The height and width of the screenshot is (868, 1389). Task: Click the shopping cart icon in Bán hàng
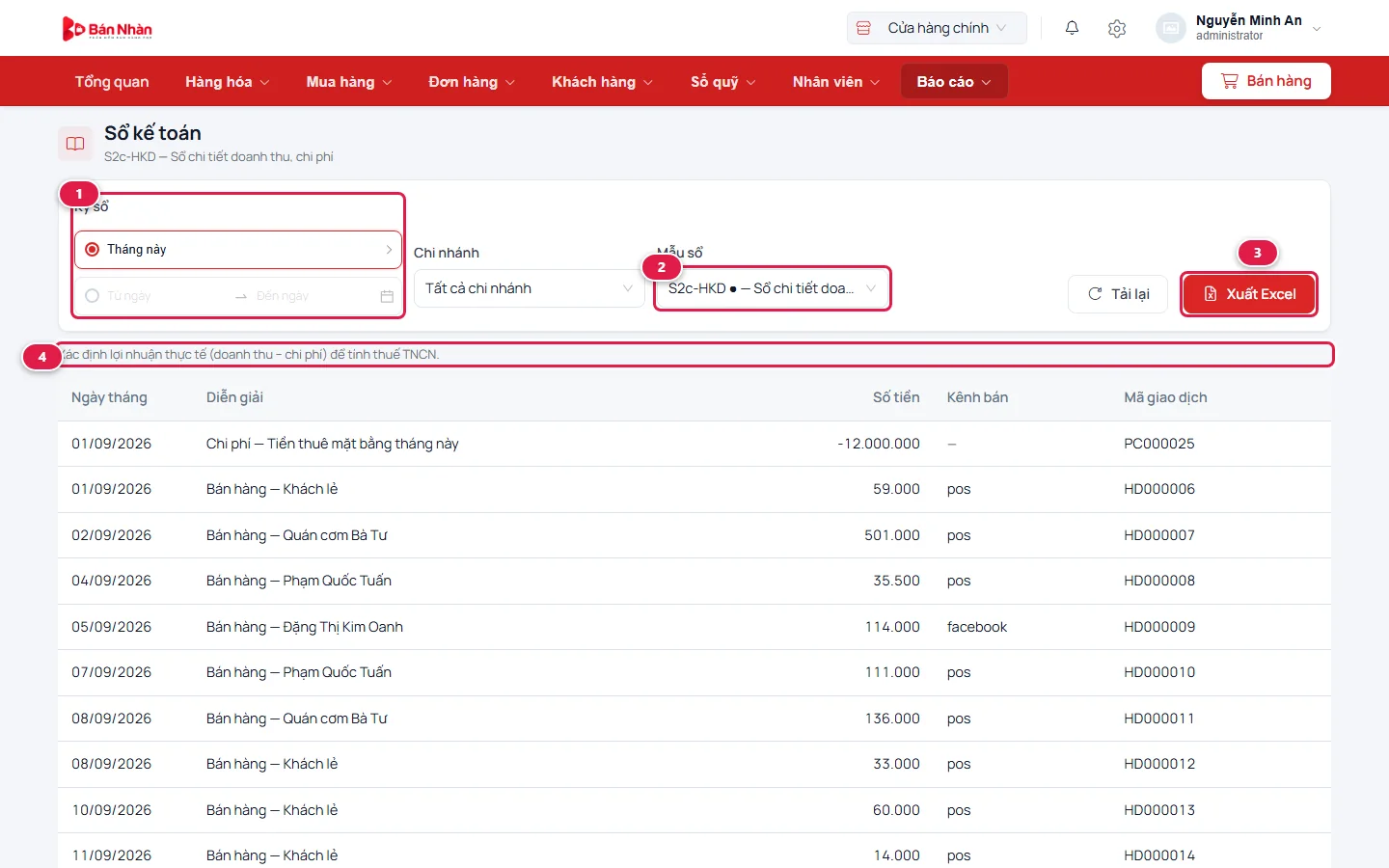[x=1229, y=81]
